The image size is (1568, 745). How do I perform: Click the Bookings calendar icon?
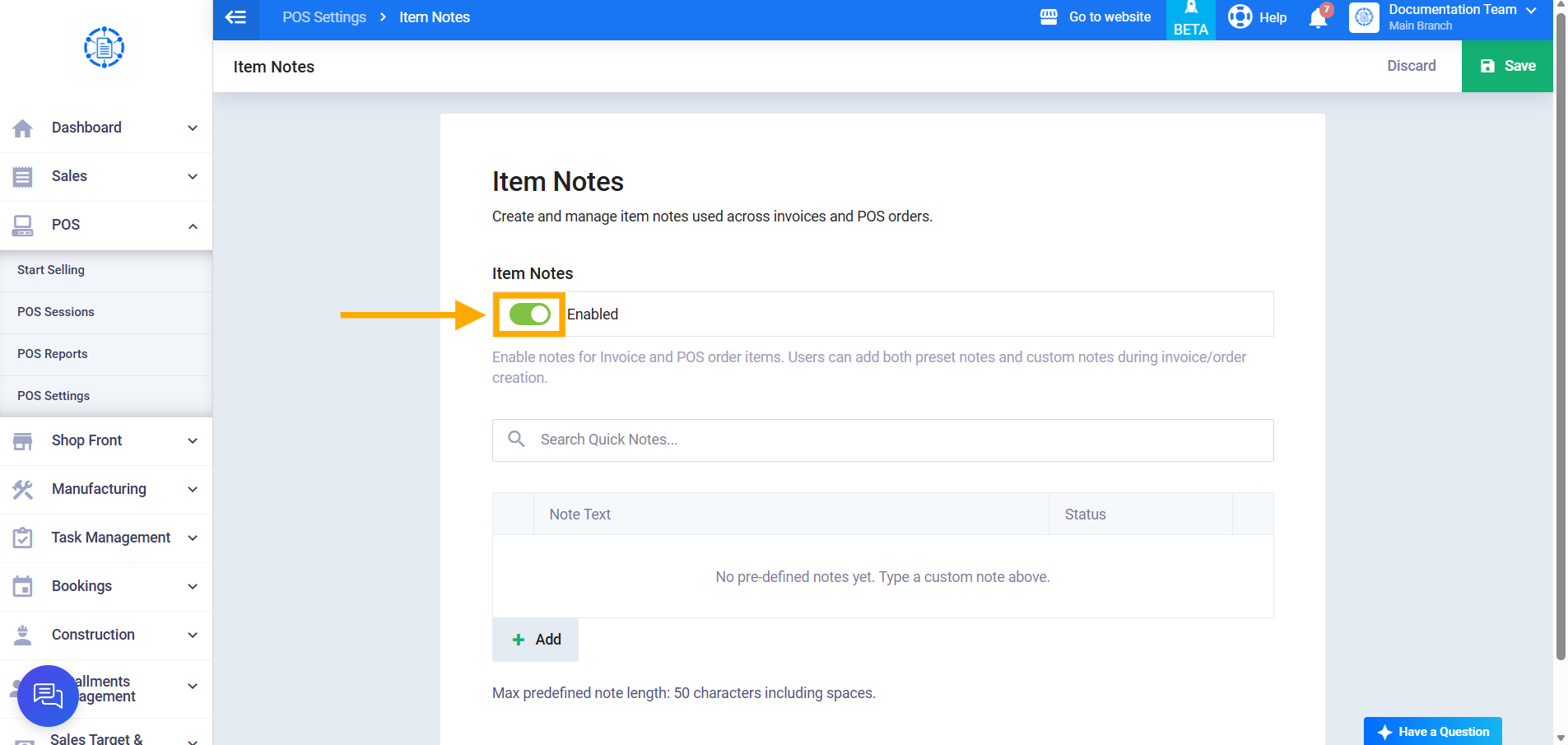pos(23,587)
